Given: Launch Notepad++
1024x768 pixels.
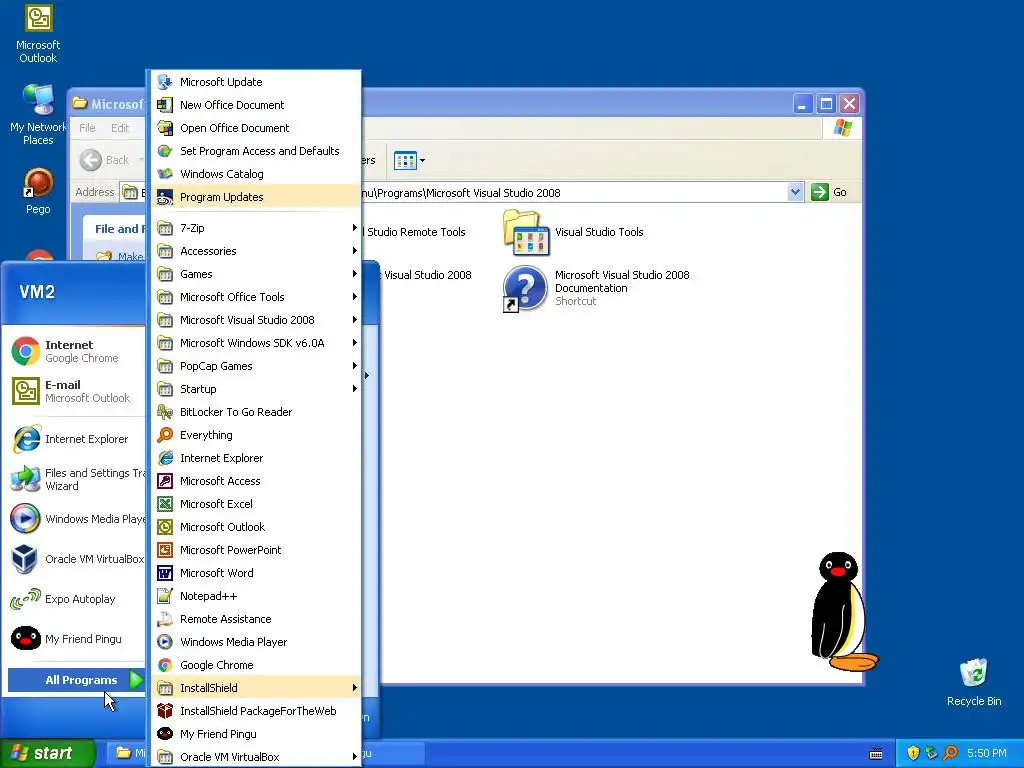Looking at the screenshot, I should [x=256, y=596].
